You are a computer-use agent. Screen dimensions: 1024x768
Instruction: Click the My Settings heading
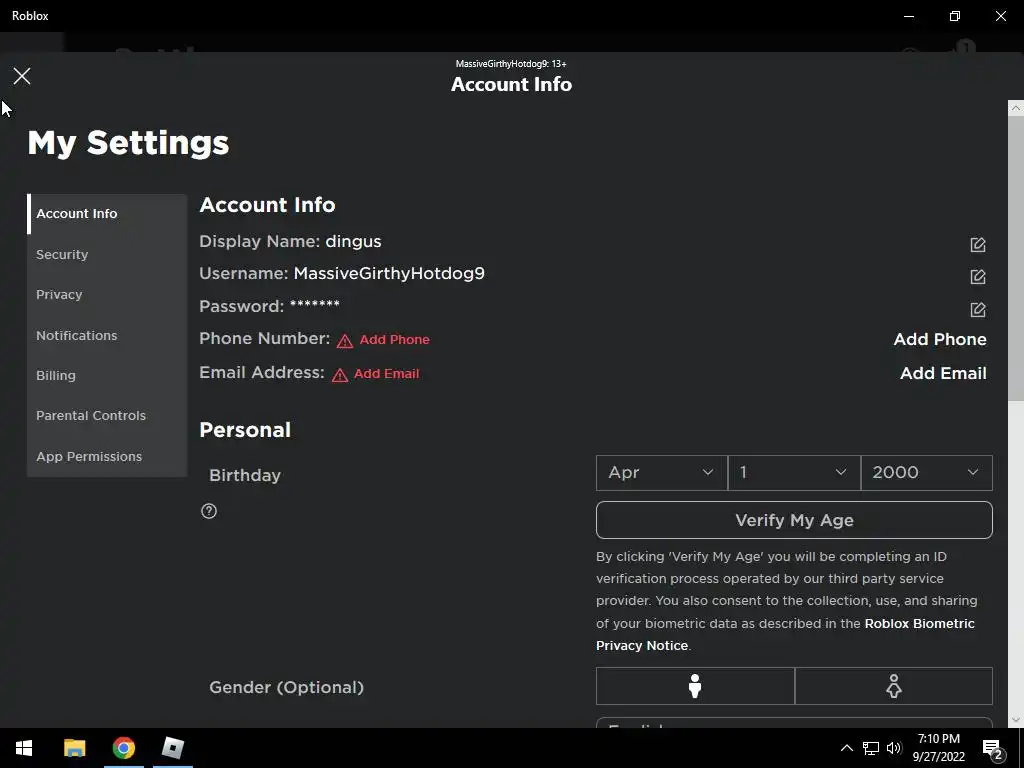pos(128,142)
